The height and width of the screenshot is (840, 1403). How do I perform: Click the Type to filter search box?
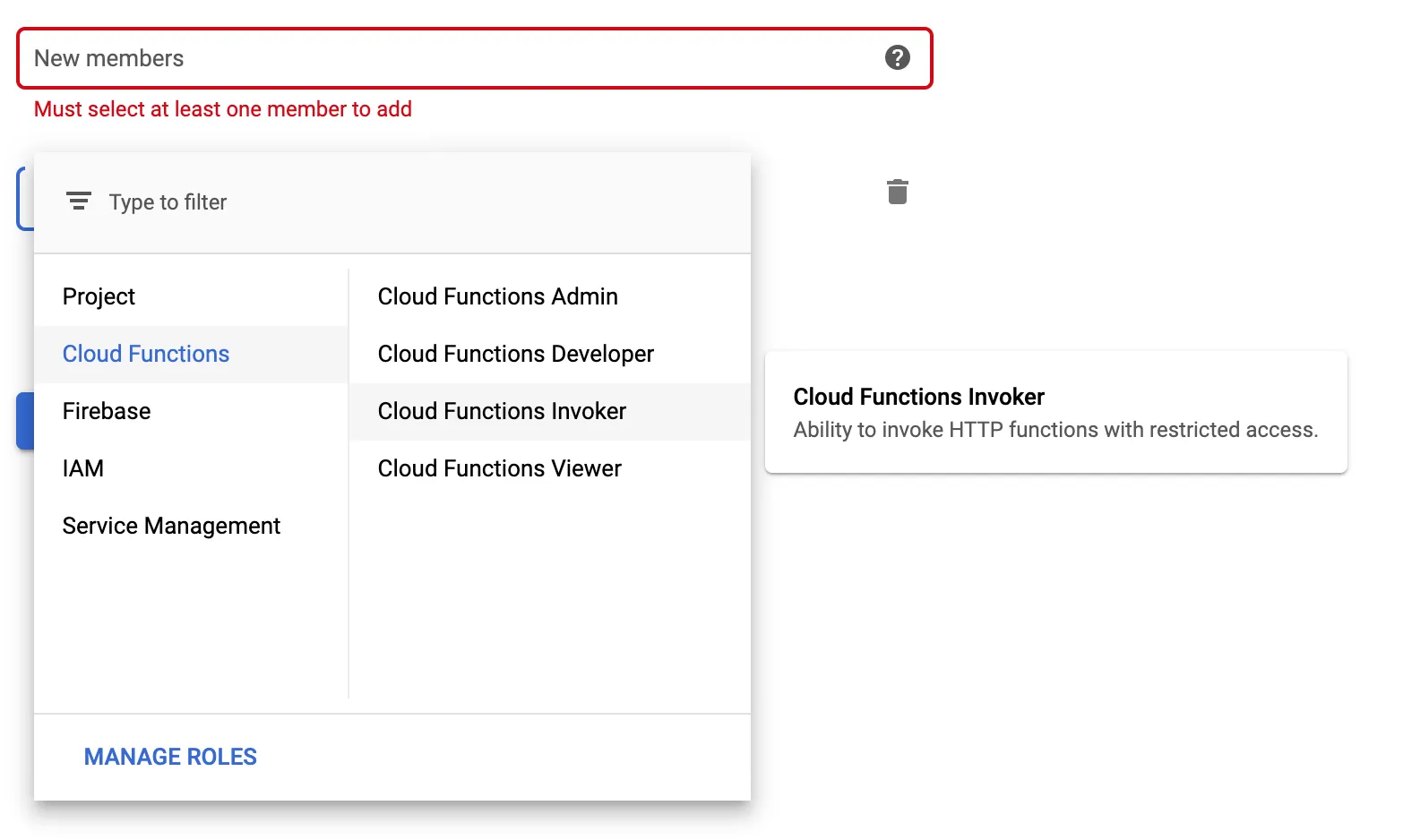pyautogui.click(x=403, y=202)
